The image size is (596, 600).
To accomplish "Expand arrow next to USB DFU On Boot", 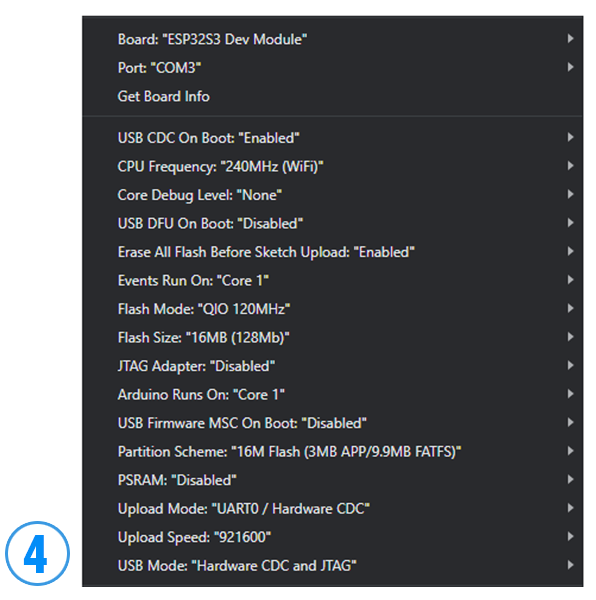I will pyautogui.click(x=570, y=223).
